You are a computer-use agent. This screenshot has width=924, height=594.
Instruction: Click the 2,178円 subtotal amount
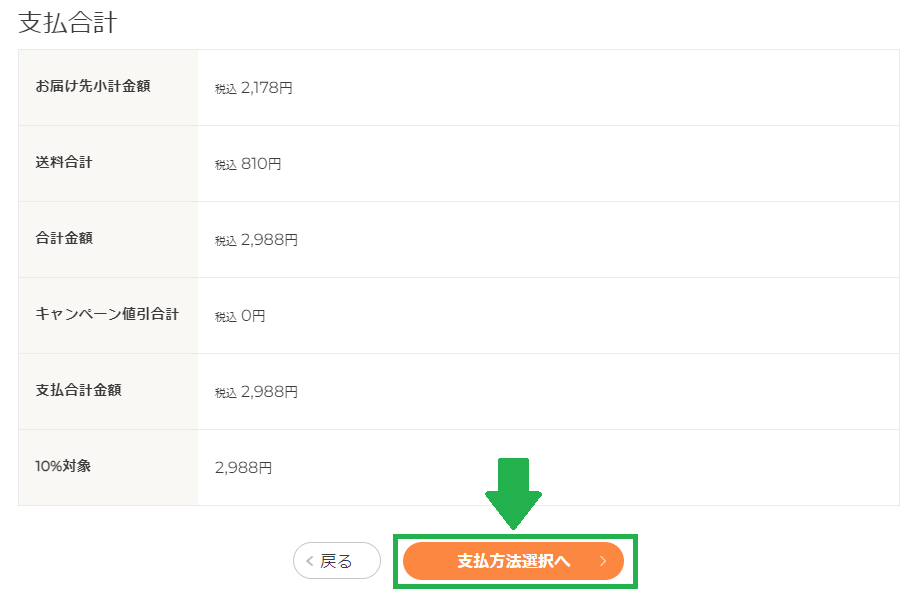pyautogui.click(x=267, y=88)
